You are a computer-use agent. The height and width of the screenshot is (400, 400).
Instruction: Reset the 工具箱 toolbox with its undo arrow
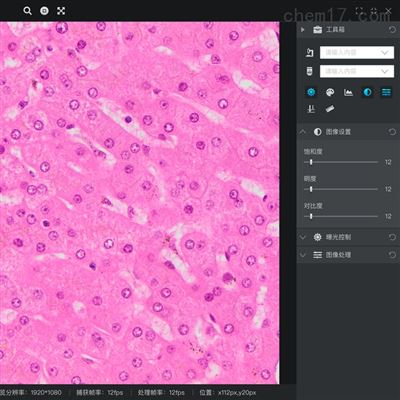392,30
